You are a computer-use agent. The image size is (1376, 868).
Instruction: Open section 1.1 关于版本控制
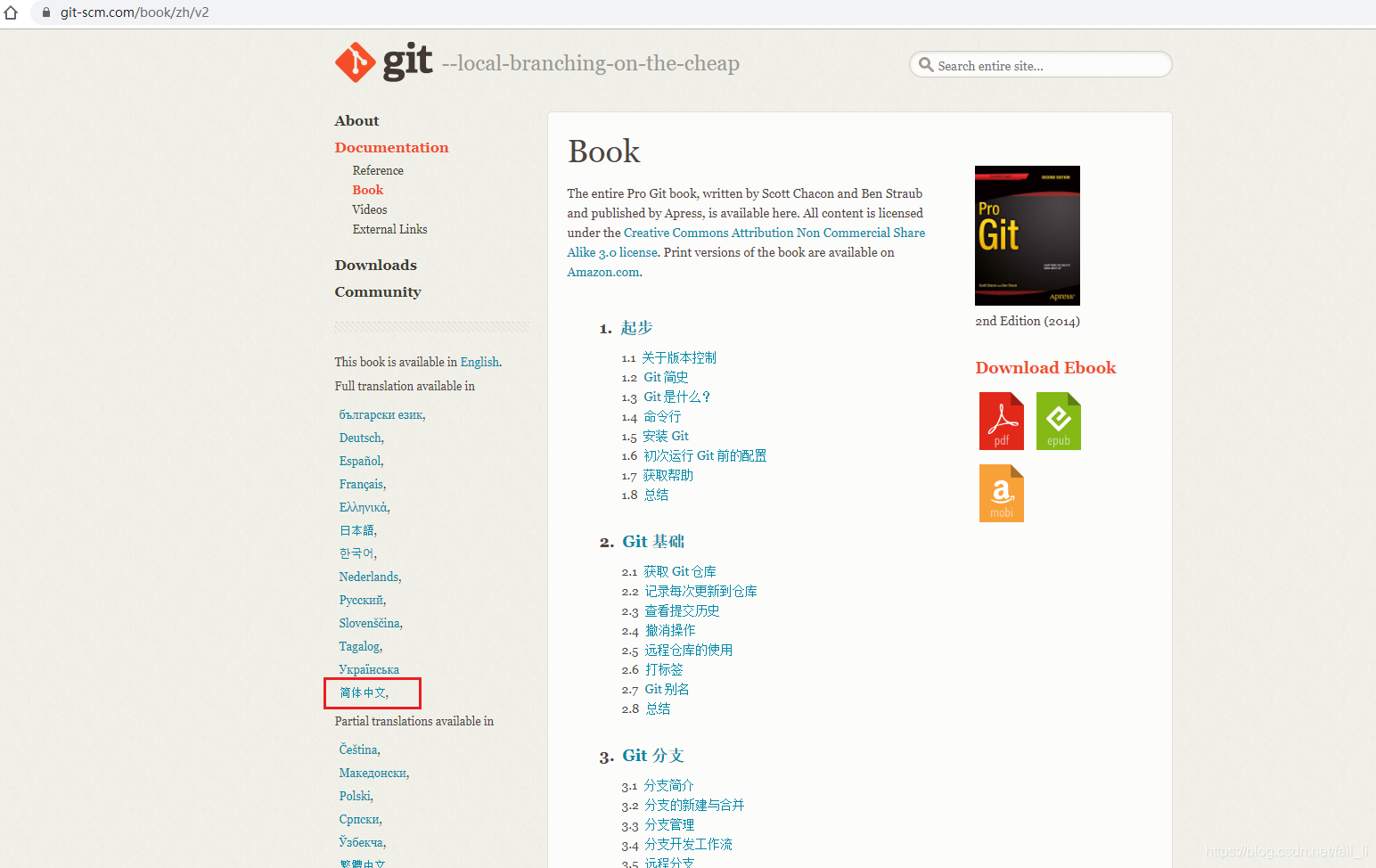679,357
